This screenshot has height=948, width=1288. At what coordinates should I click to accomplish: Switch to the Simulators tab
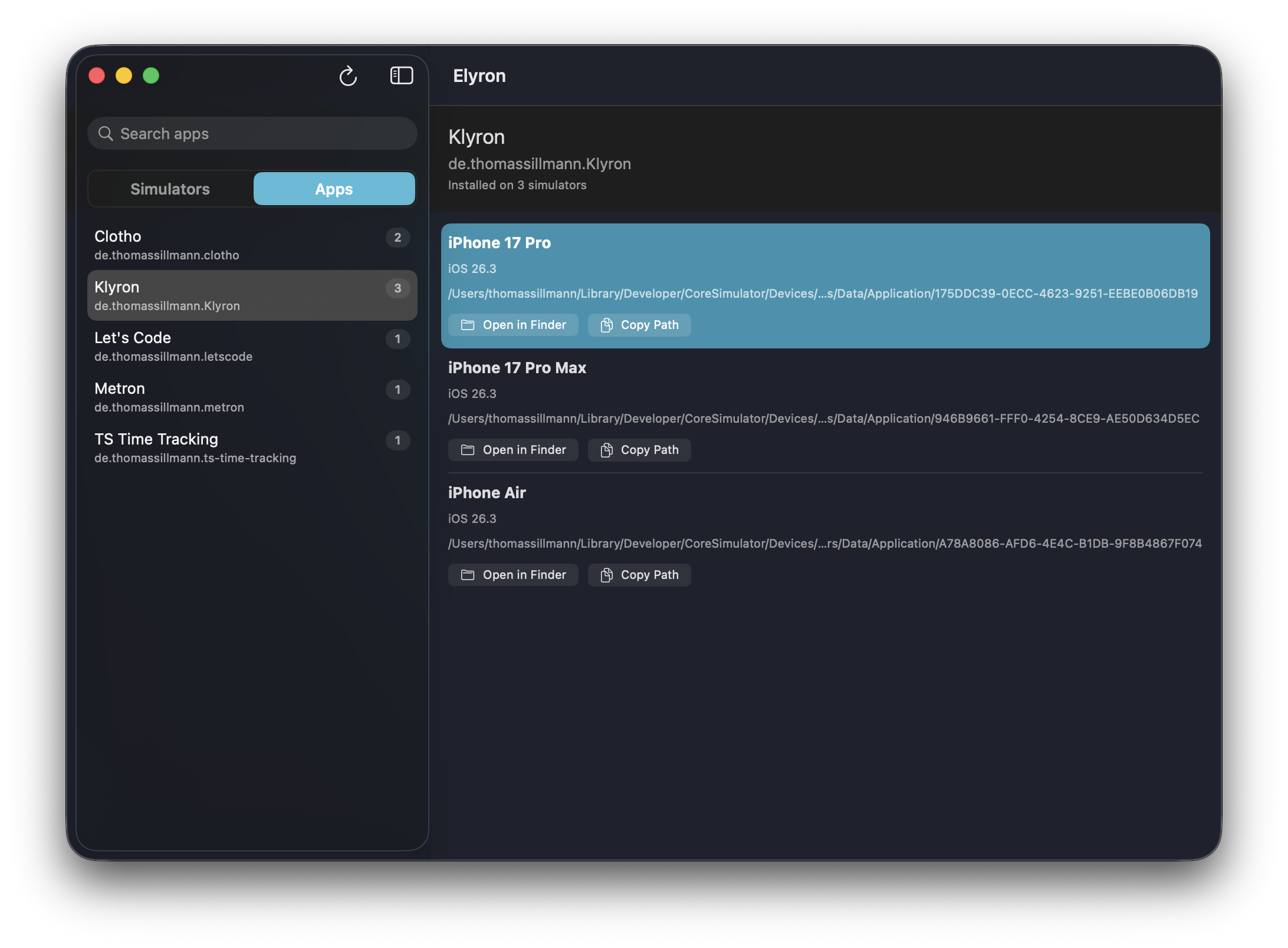170,189
